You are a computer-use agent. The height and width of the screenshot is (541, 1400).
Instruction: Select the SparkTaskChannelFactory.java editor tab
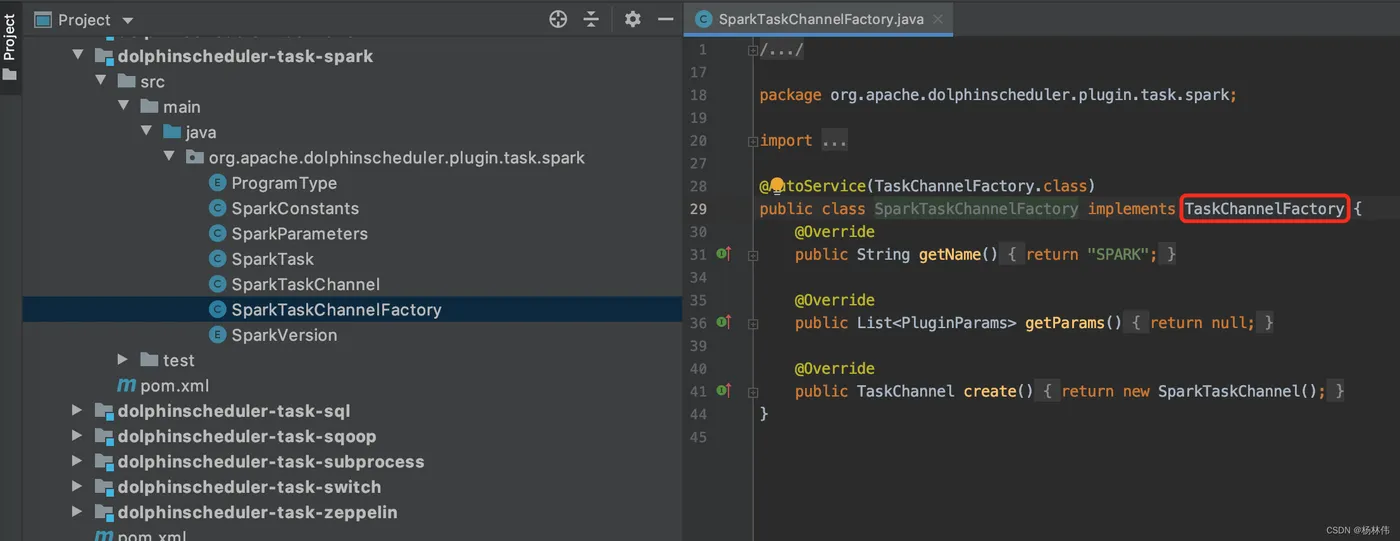[820, 19]
